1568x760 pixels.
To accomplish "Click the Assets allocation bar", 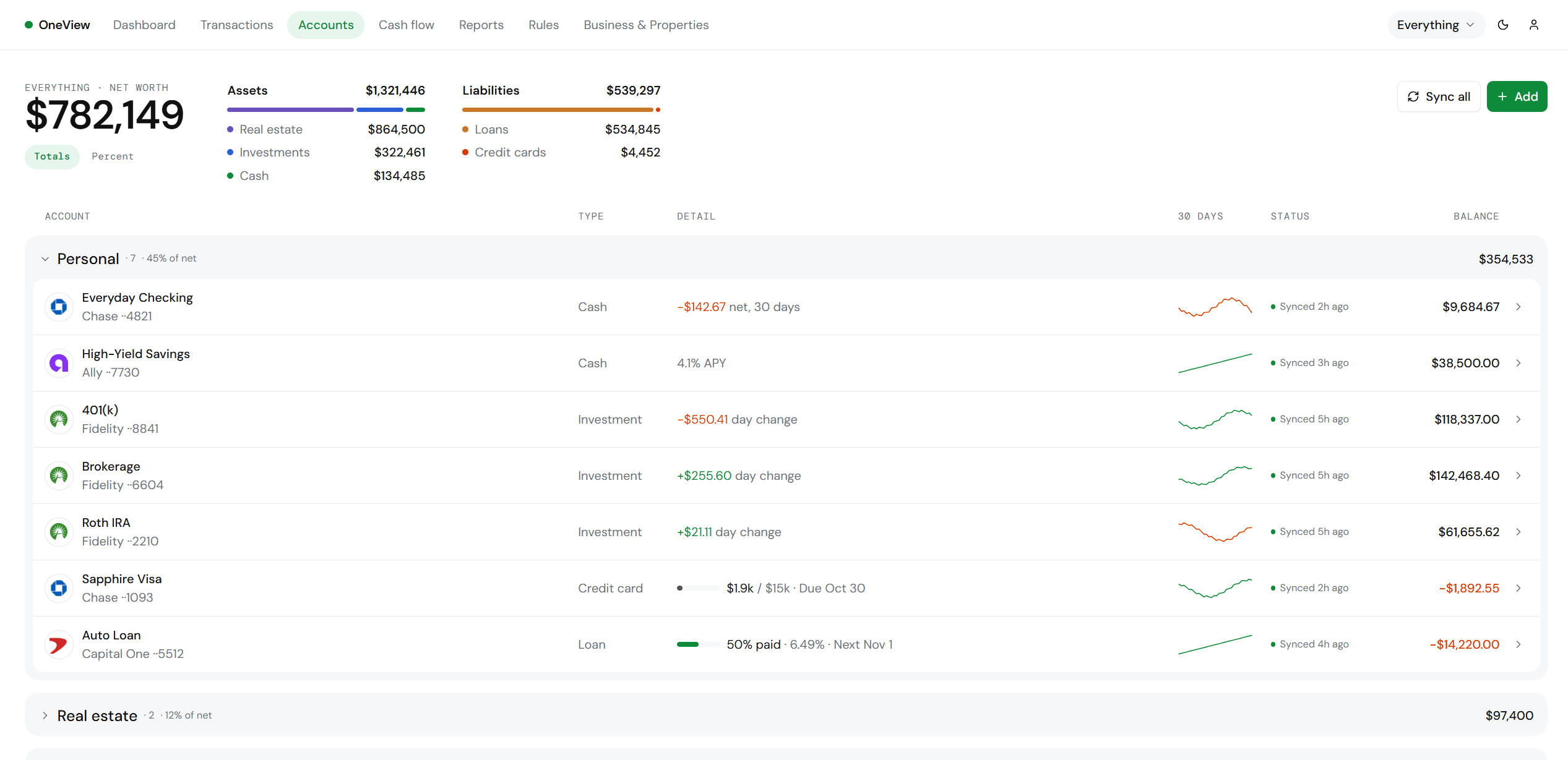I will [x=326, y=109].
